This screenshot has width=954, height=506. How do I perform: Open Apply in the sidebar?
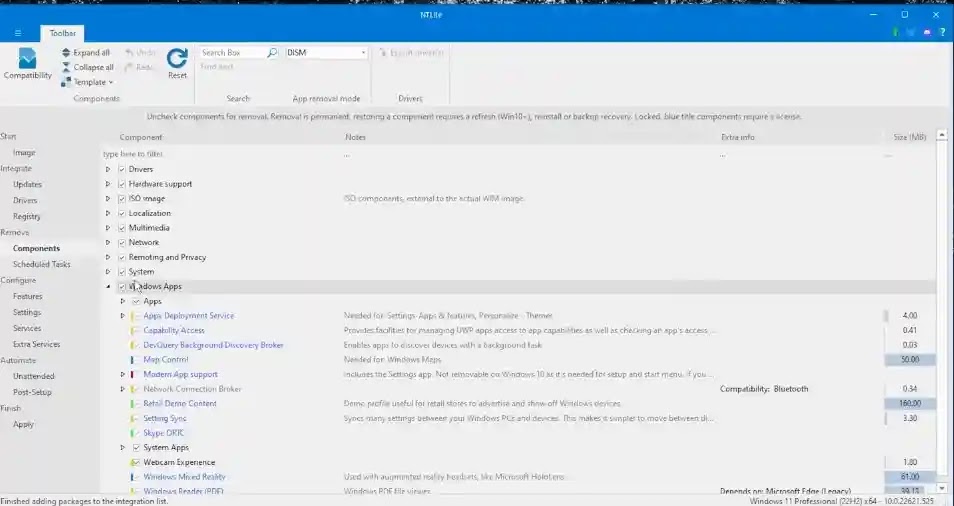(x=23, y=424)
